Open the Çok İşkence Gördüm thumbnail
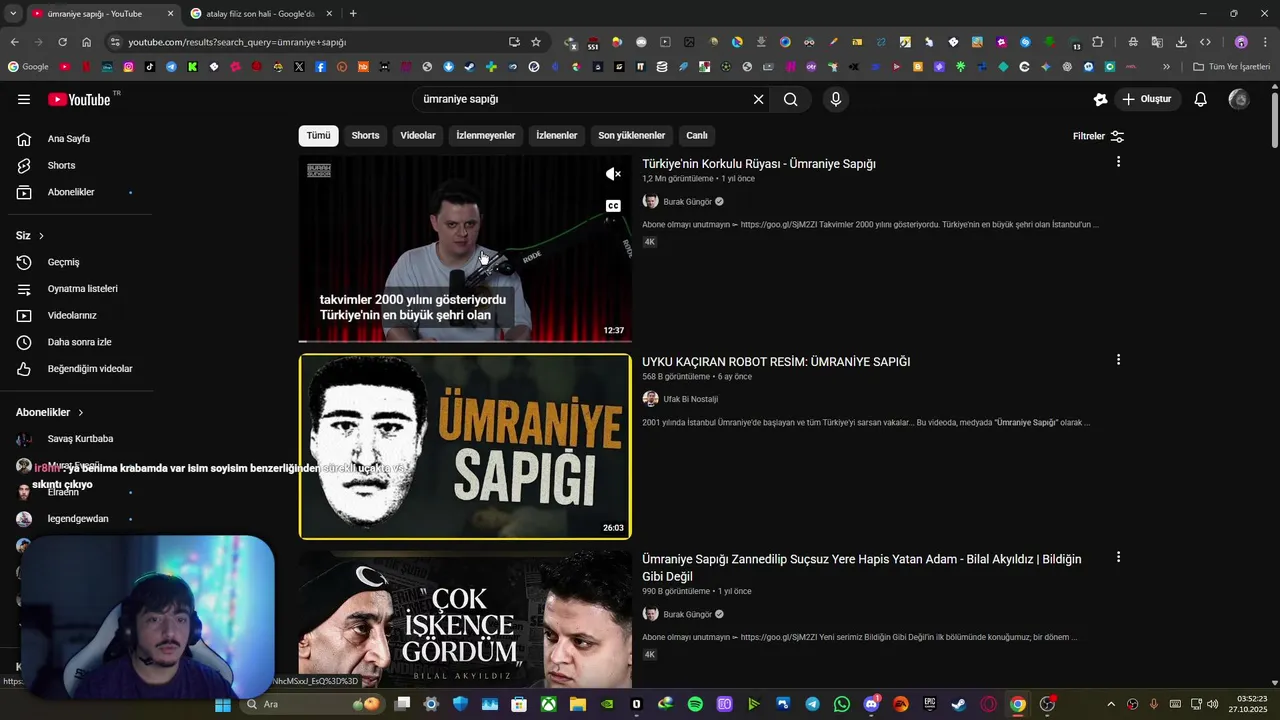 pyautogui.click(x=465, y=618)
